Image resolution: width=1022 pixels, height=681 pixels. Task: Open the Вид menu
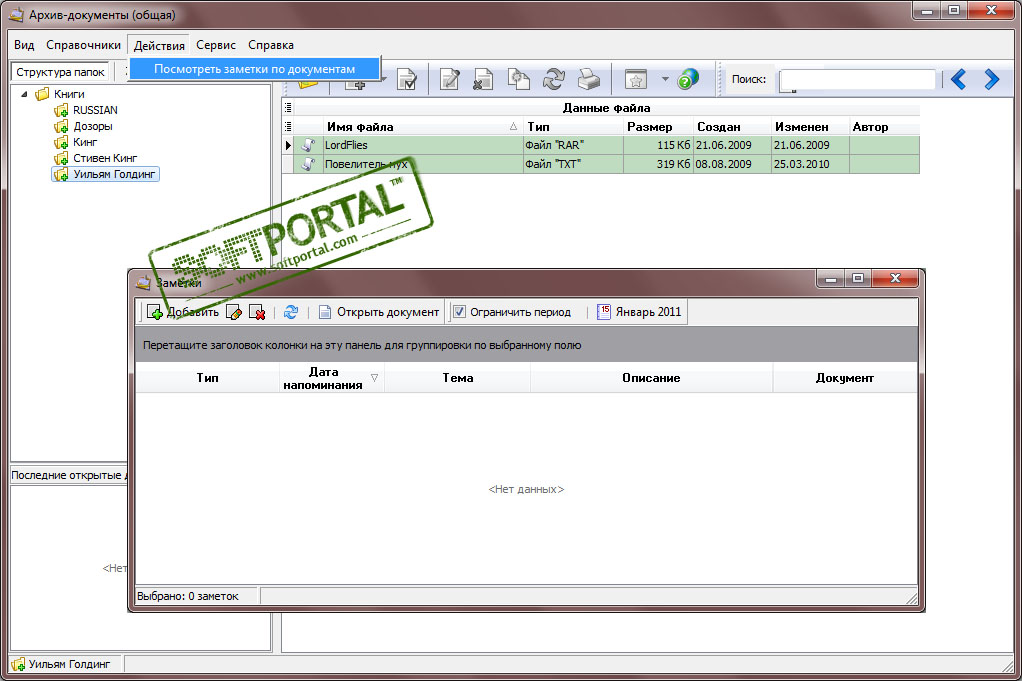pyautogui.click(x=24, y=45)
